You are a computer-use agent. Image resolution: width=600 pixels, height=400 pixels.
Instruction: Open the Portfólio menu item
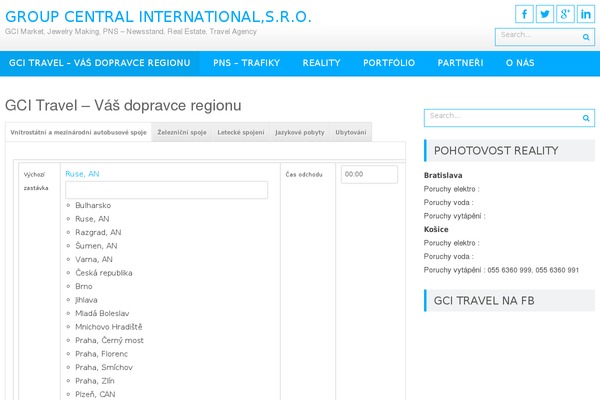tap(389, 63)
